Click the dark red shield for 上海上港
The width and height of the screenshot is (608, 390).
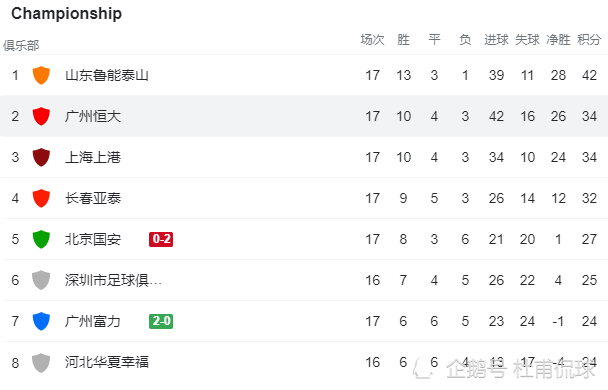(x=41, y=157)
